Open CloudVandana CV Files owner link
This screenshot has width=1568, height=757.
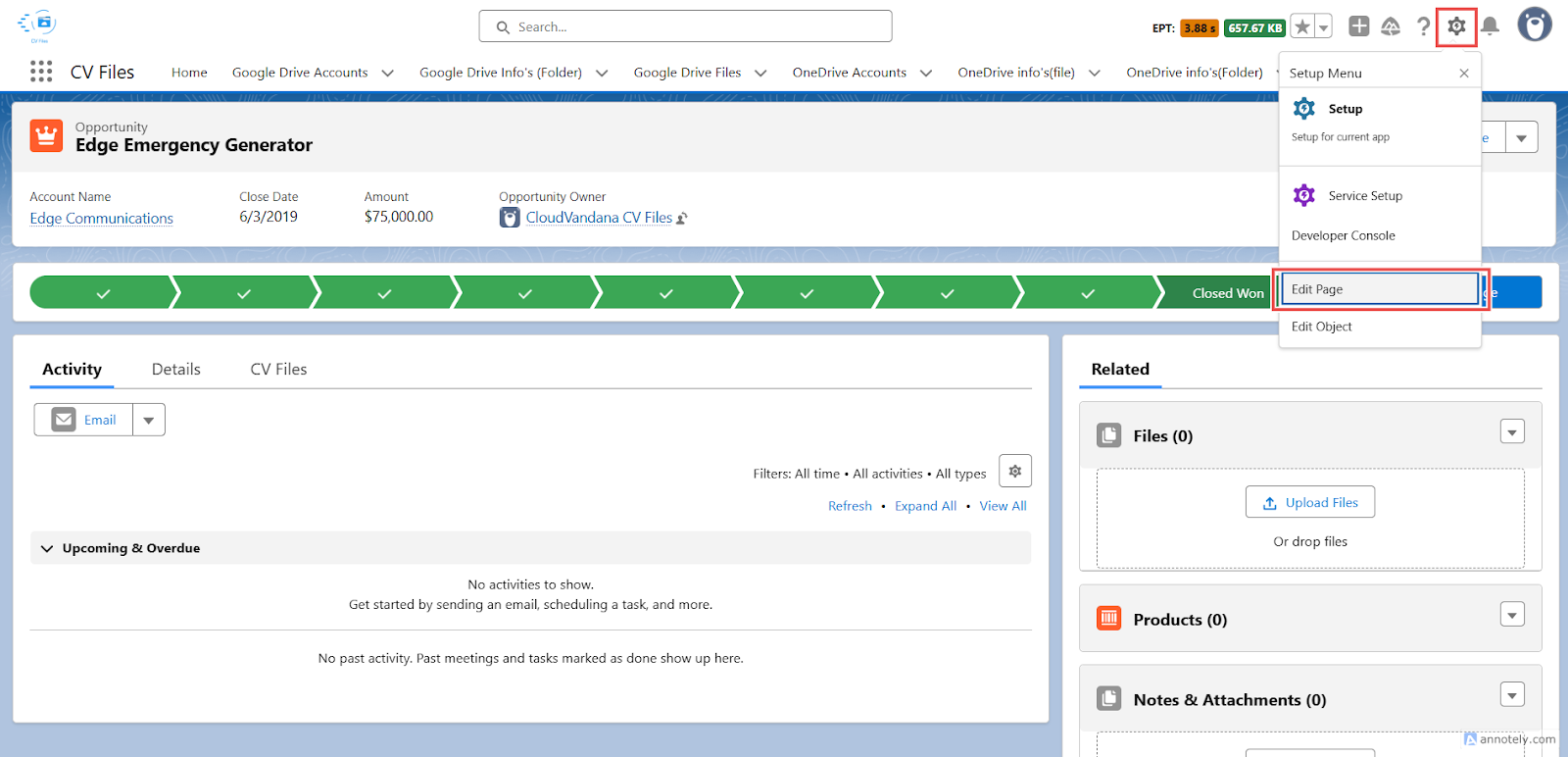[599, 218]
